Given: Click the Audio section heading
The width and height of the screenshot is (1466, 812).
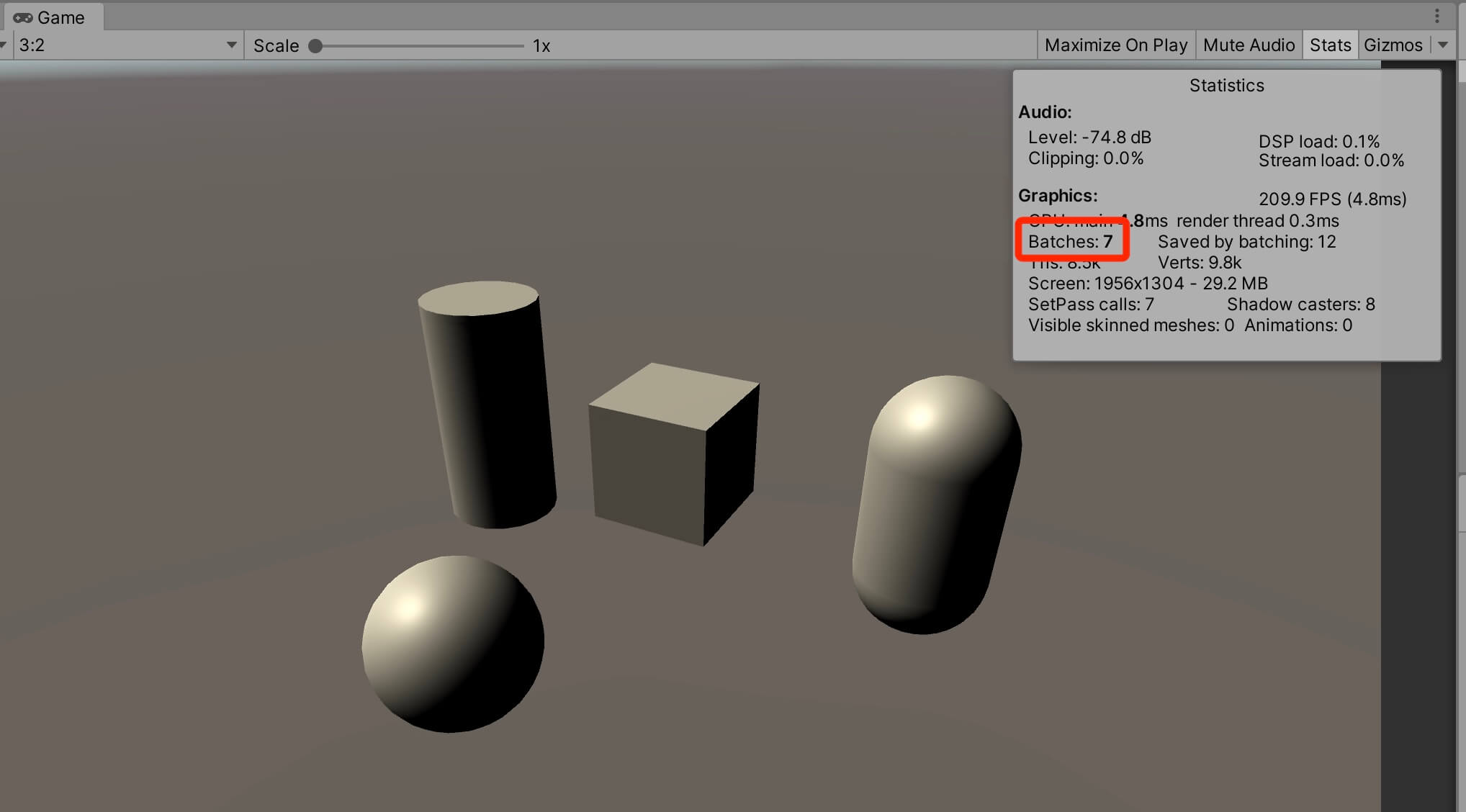Looking at the screenshot, I should coord(1045,112).
